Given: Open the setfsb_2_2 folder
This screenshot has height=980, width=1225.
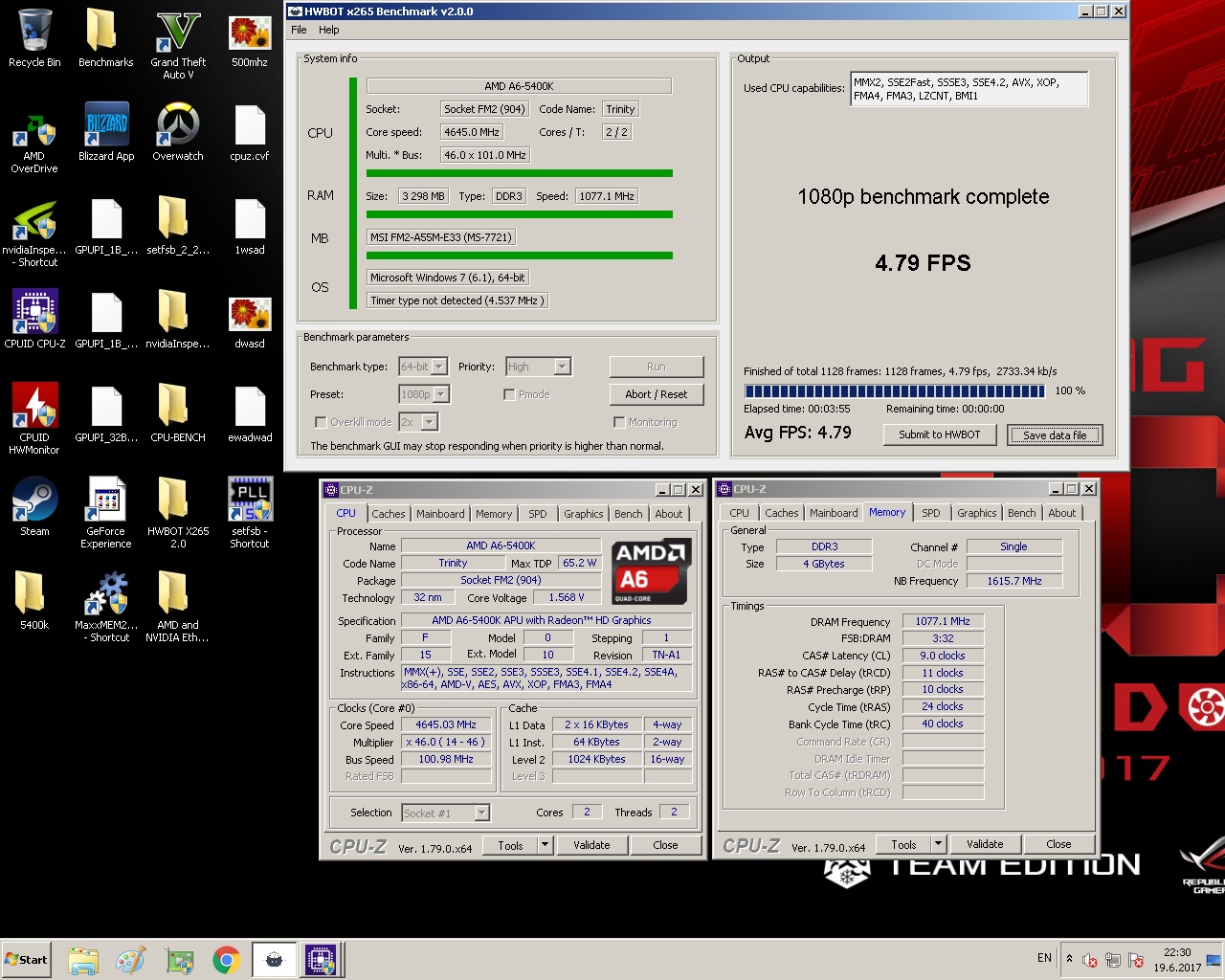Looking at the screenshot, I should point(178,226).
